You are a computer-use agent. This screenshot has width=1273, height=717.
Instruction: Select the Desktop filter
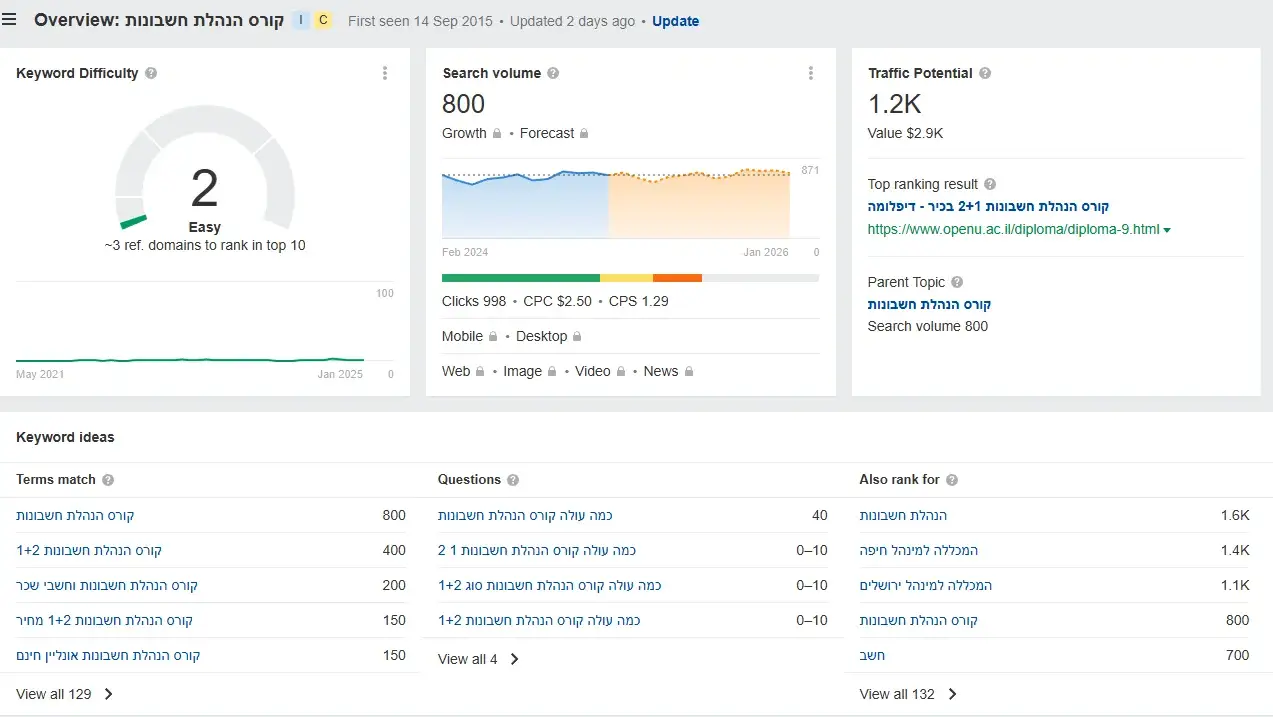(x=541, y=336)
